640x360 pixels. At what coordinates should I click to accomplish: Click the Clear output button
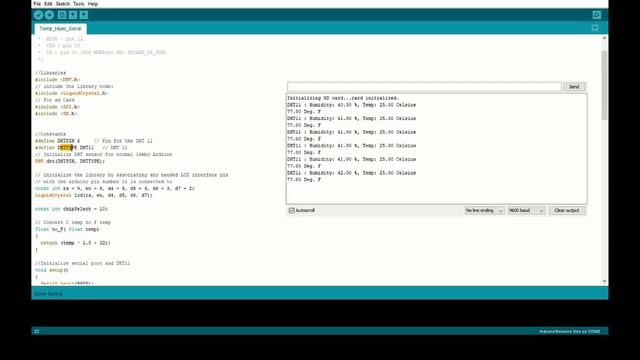tap(567, 211)
